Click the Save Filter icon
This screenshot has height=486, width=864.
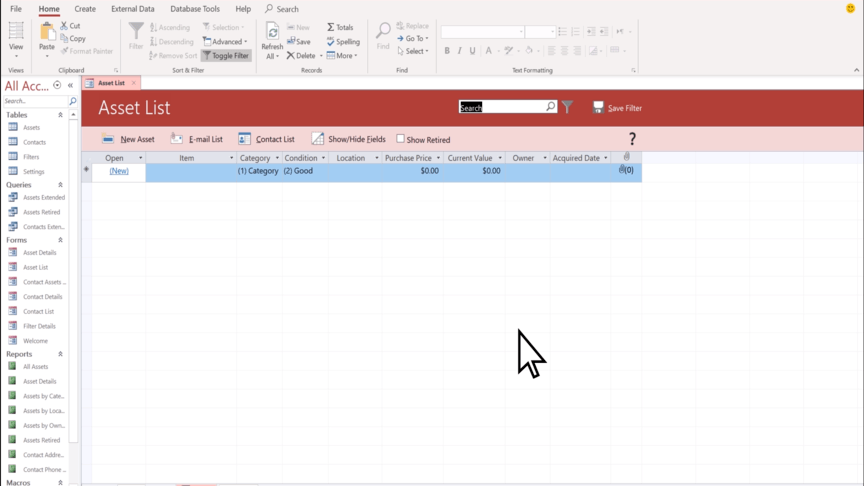pos(598,107)
